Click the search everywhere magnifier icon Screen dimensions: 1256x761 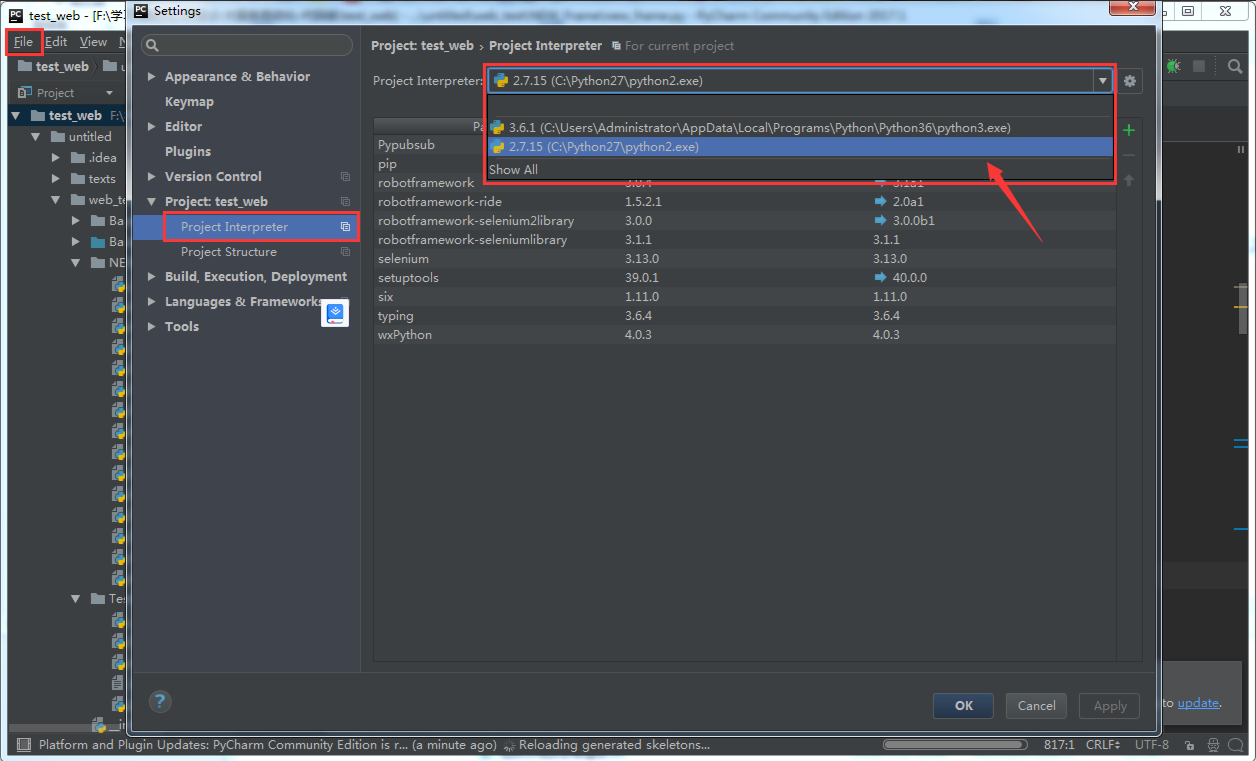[x=1235, y=66]
